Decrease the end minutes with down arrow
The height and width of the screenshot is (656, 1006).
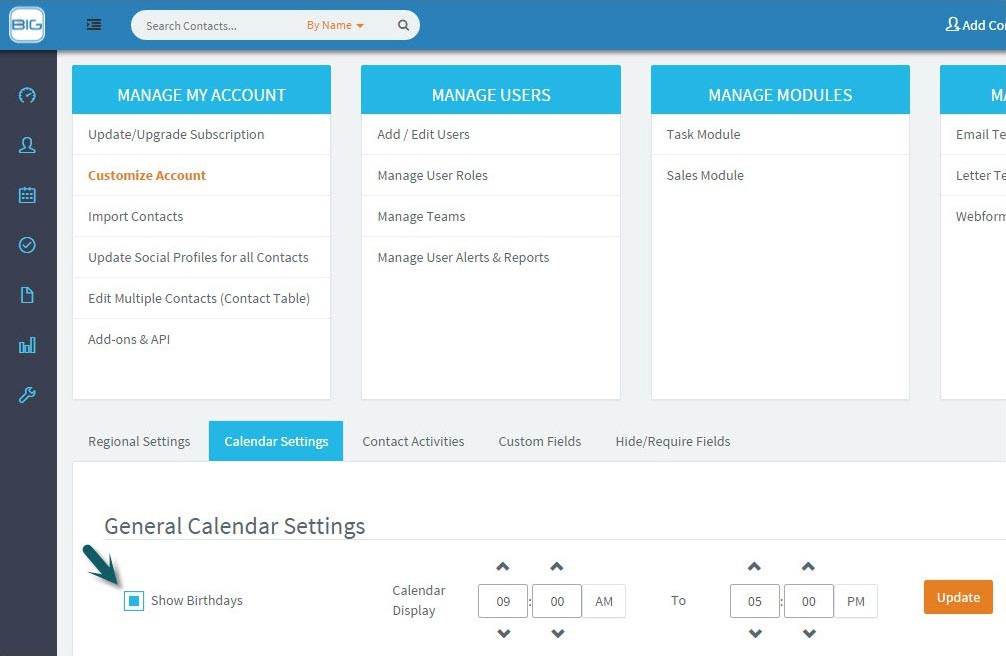809,634
